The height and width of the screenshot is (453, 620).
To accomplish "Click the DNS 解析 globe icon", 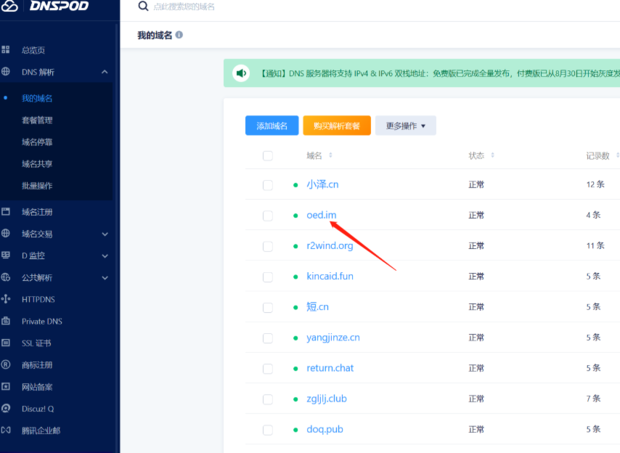I will [6, 72].
